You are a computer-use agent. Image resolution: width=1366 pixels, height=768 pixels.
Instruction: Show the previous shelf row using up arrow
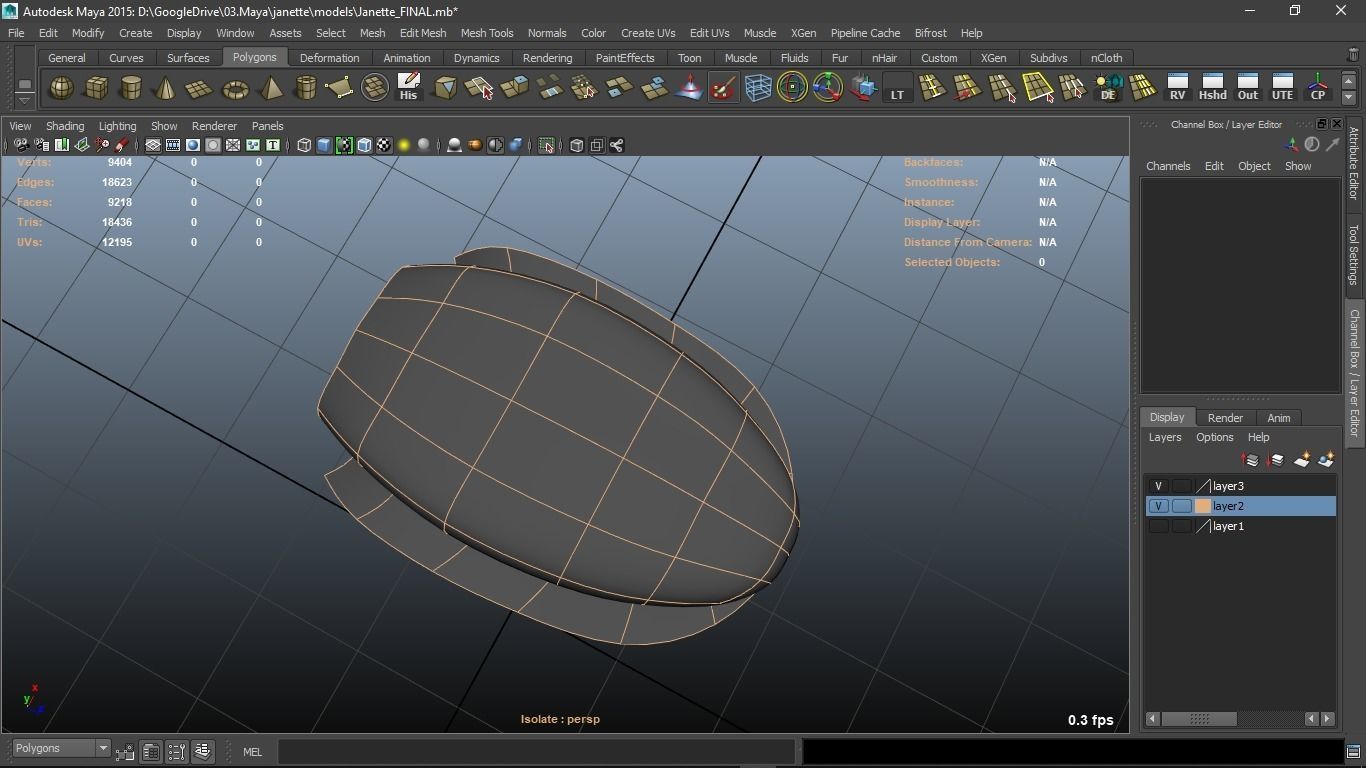(1349, 78)
